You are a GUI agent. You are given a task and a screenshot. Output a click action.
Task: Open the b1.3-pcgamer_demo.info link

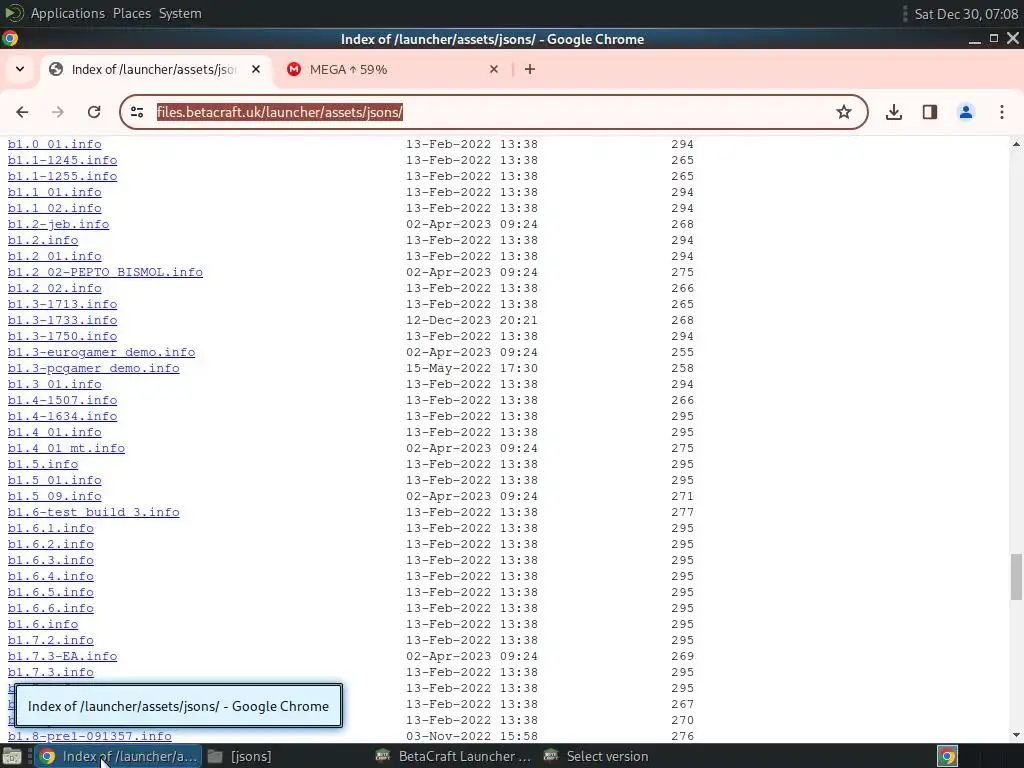tap(93, 368)
